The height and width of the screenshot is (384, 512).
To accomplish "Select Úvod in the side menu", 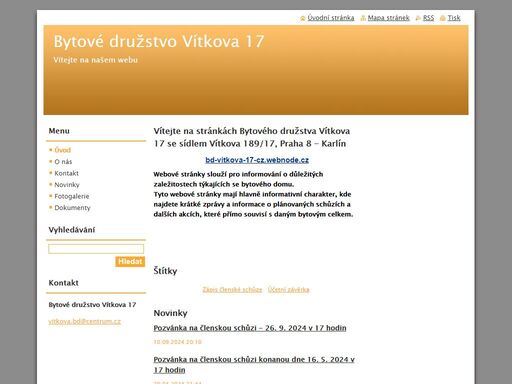I will pyautogui.click(x=63, y=150).
